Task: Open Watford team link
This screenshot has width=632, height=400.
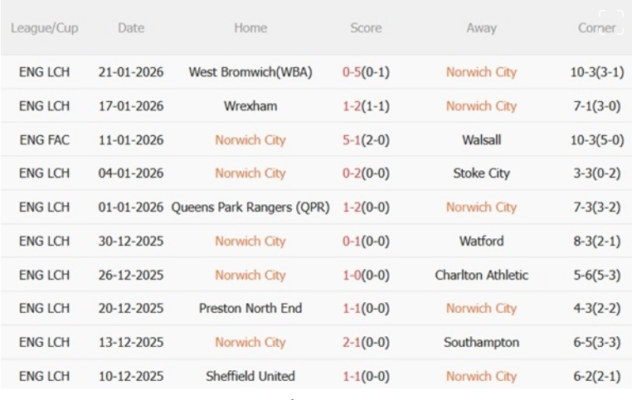Action: [x=481, y=241]
